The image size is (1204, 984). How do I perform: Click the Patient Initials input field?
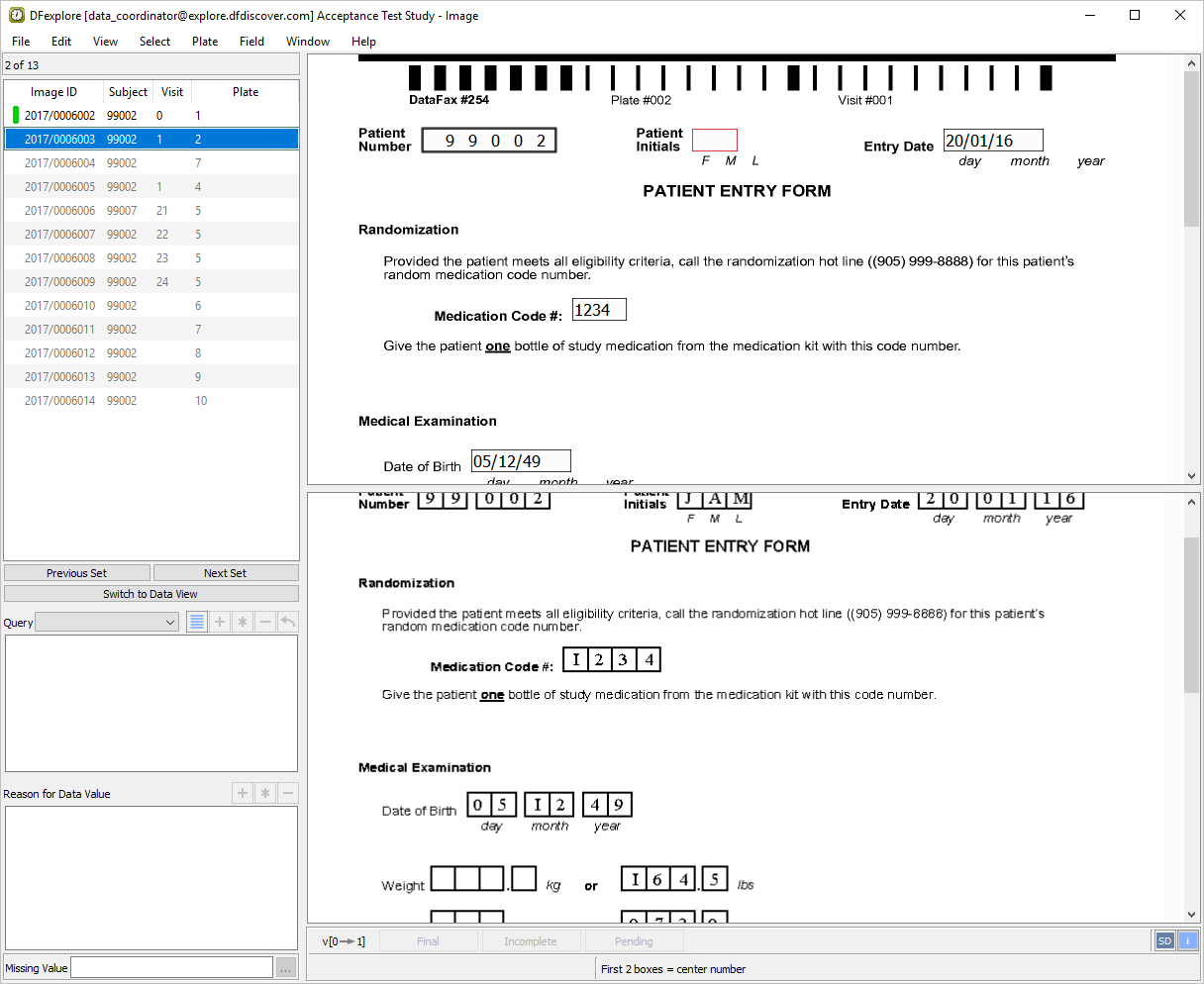coord(714,140)
